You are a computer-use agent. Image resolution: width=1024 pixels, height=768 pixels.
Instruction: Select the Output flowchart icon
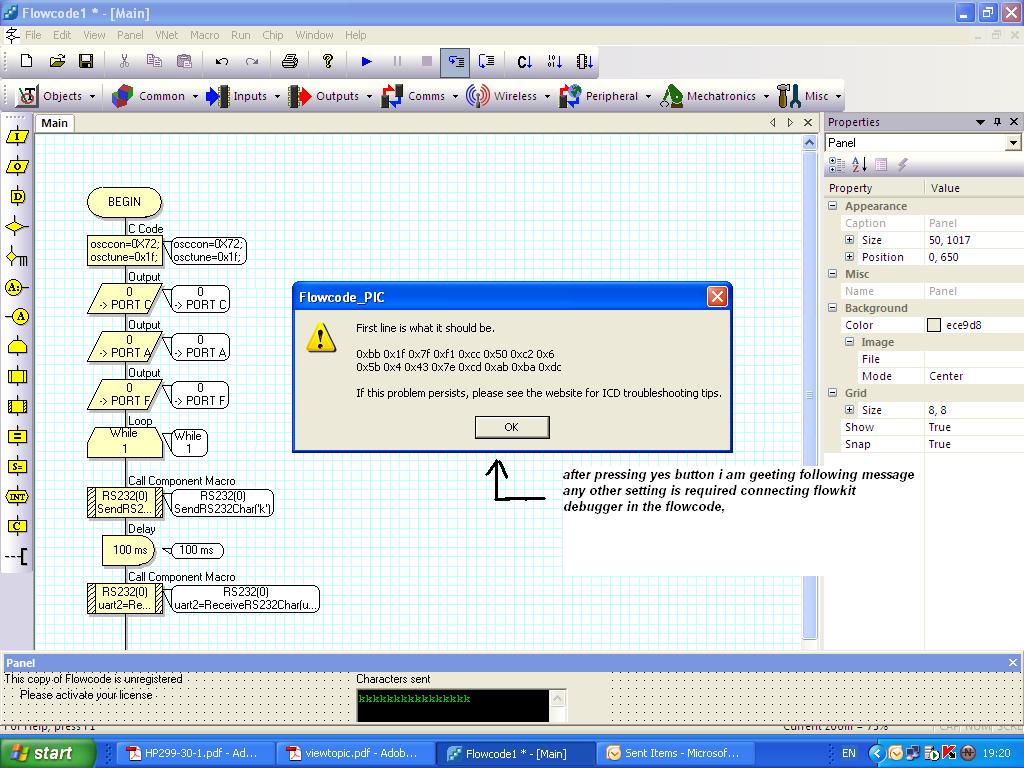[17, 167]
